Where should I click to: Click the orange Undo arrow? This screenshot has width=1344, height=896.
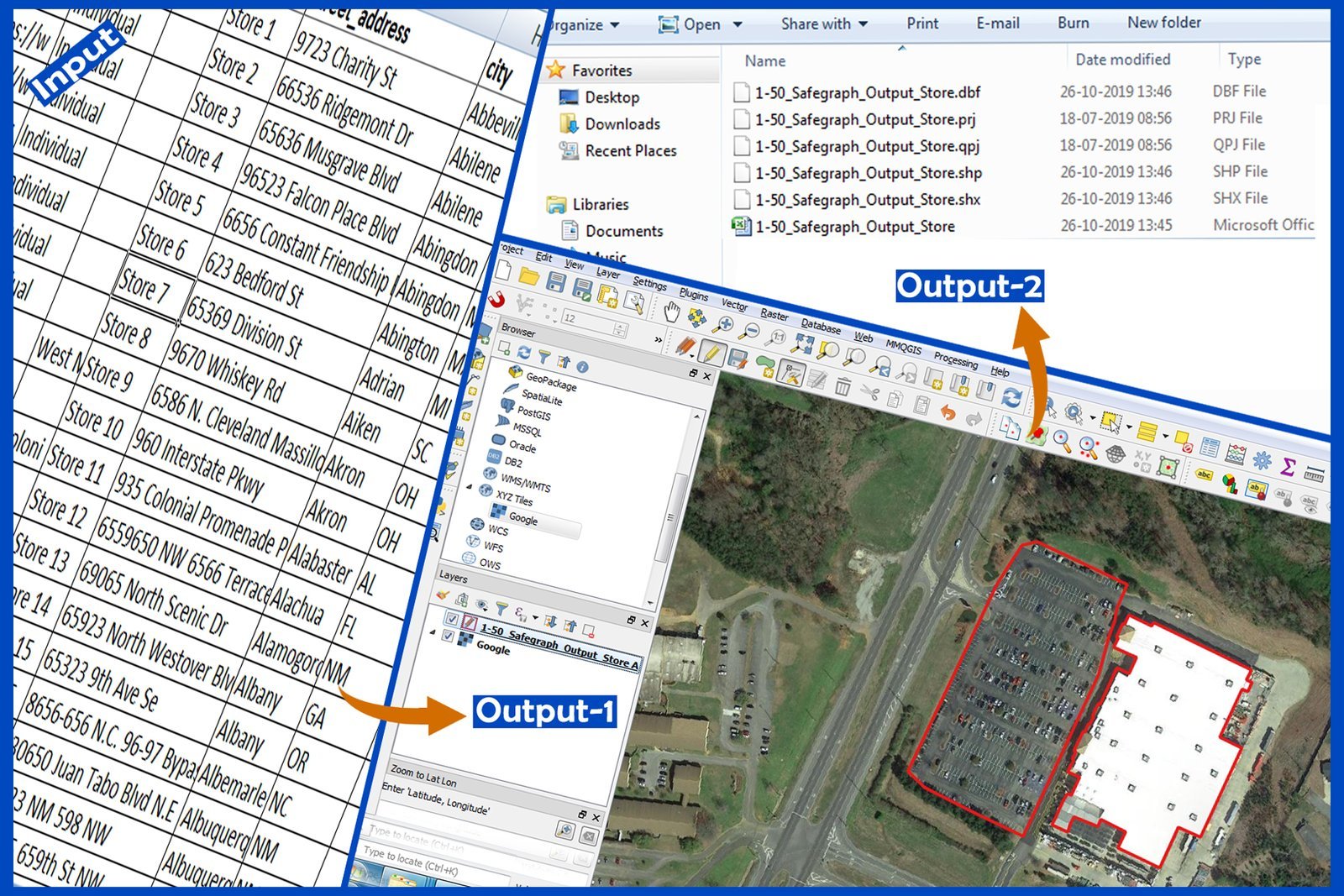948,412
